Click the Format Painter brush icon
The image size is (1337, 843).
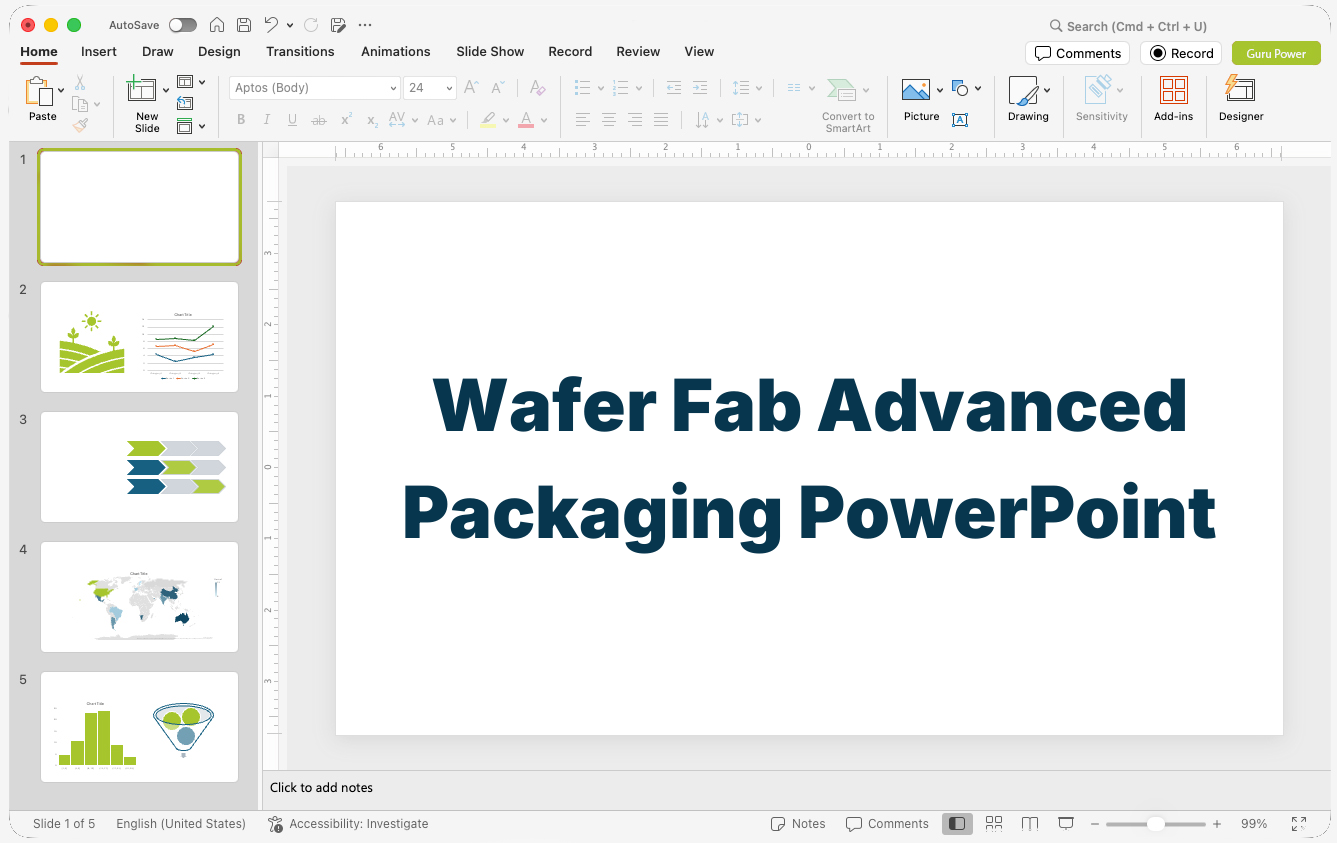pyautogui.click(x=80, y=125)
